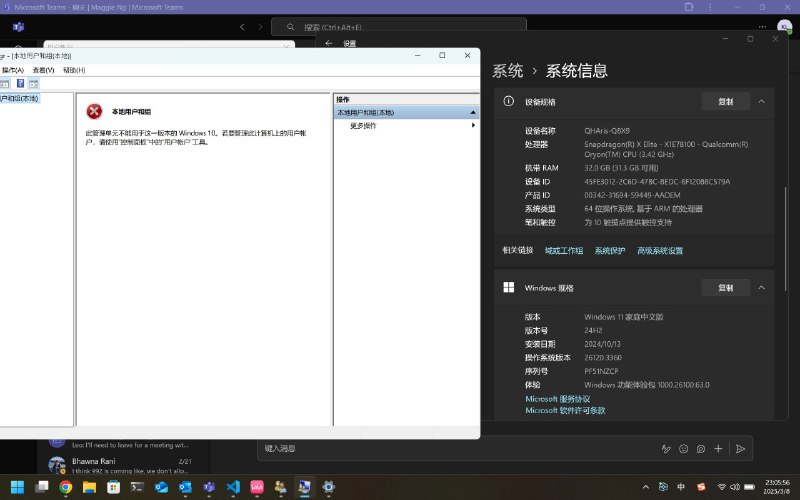Click the console tree toolbar icon left of help
Image resolution: width=800 pixels, height=500 pixels.
tap(5, 83)
